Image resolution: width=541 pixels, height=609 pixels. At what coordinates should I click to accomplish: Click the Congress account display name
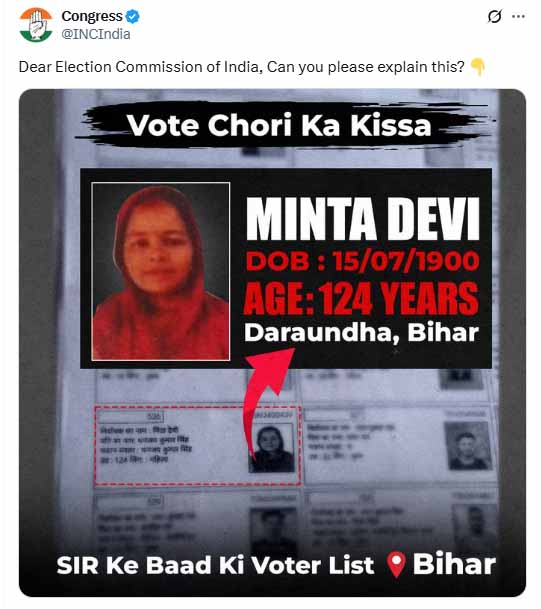[x=92, y=16]
